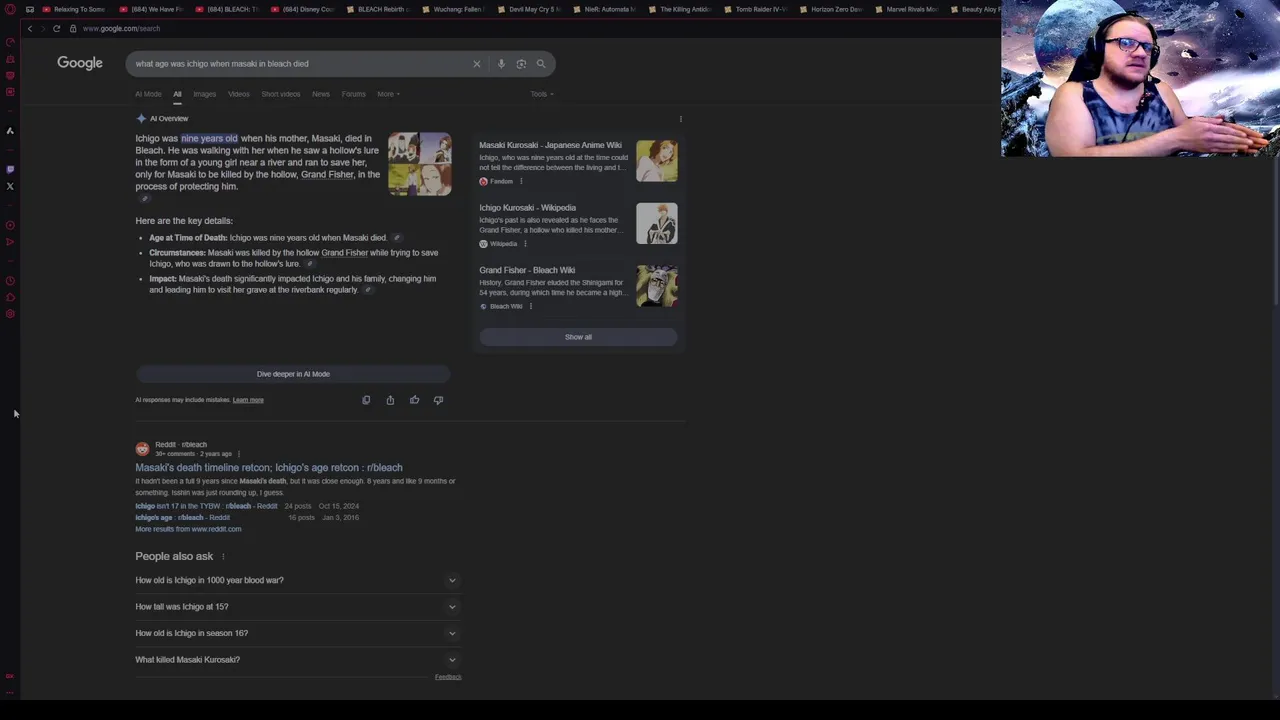The height and width of the screenshot is (720, 1280).
Task: Open AI Overview three-dot options menu
Action: 681,119
